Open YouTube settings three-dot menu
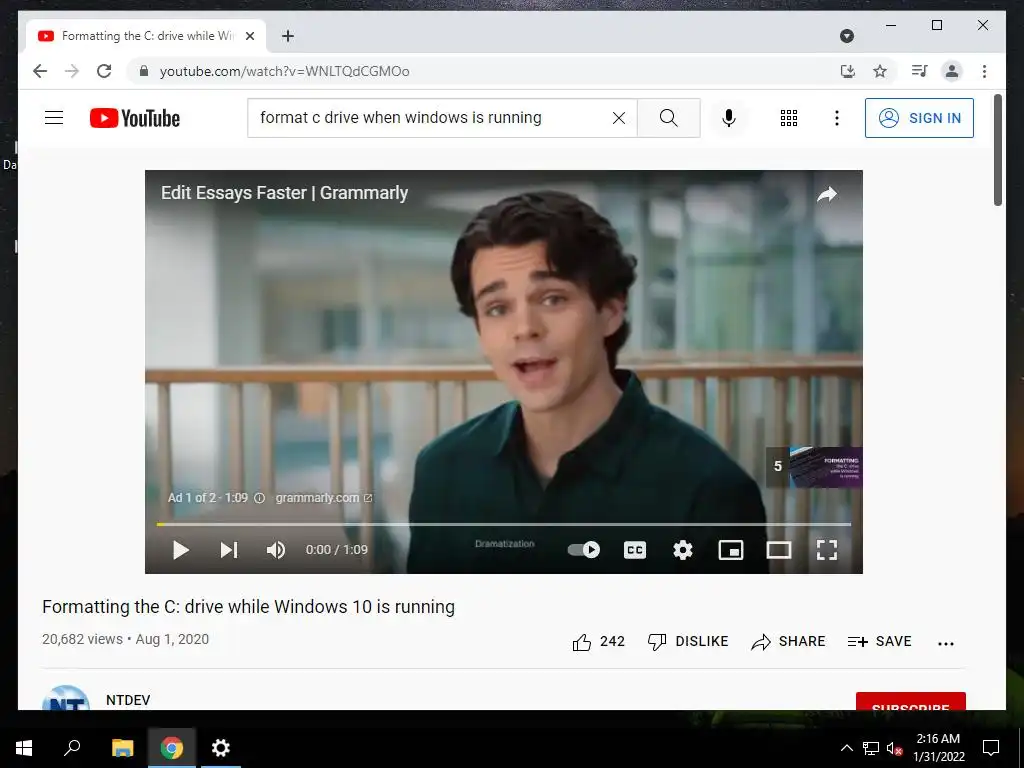This screenshot has height=768, width=1024. [837, 118]
